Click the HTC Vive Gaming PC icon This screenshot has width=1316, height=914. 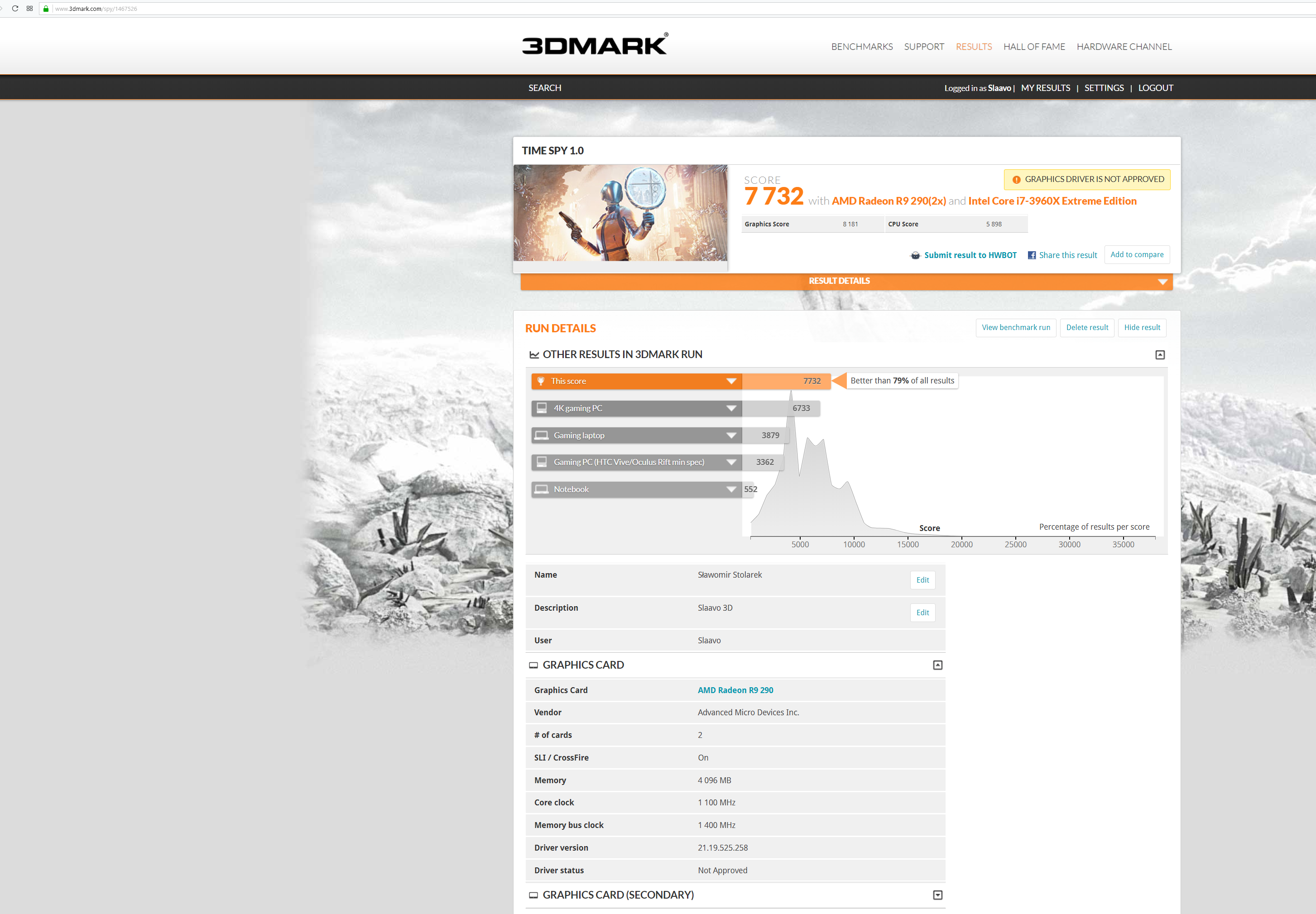pos(541,462)
